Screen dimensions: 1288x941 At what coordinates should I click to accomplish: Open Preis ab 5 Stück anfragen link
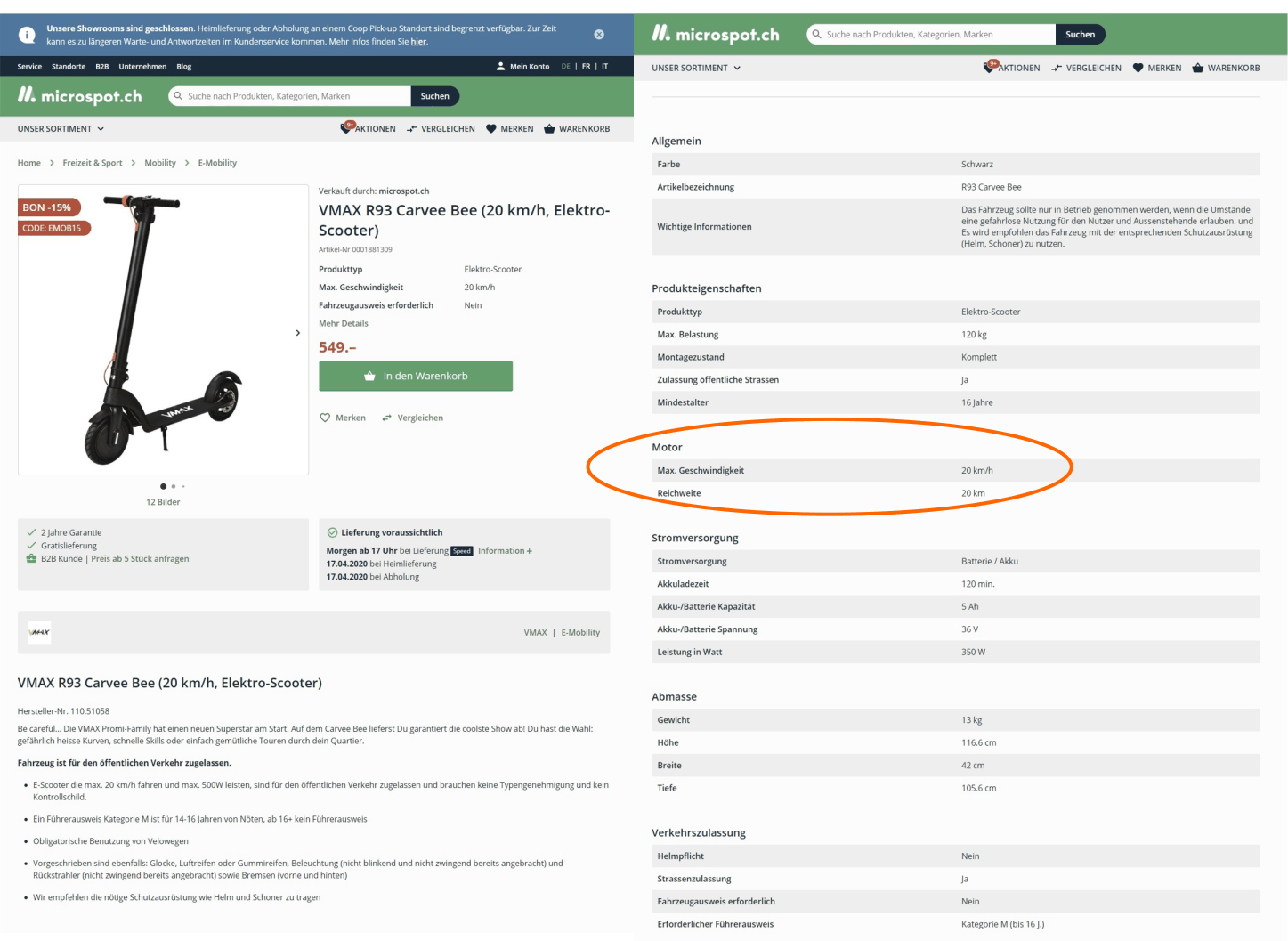[140, 559]
